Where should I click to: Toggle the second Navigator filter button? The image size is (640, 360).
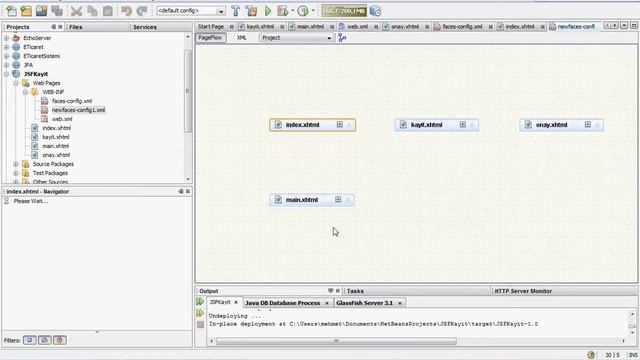tap(45, 340)
